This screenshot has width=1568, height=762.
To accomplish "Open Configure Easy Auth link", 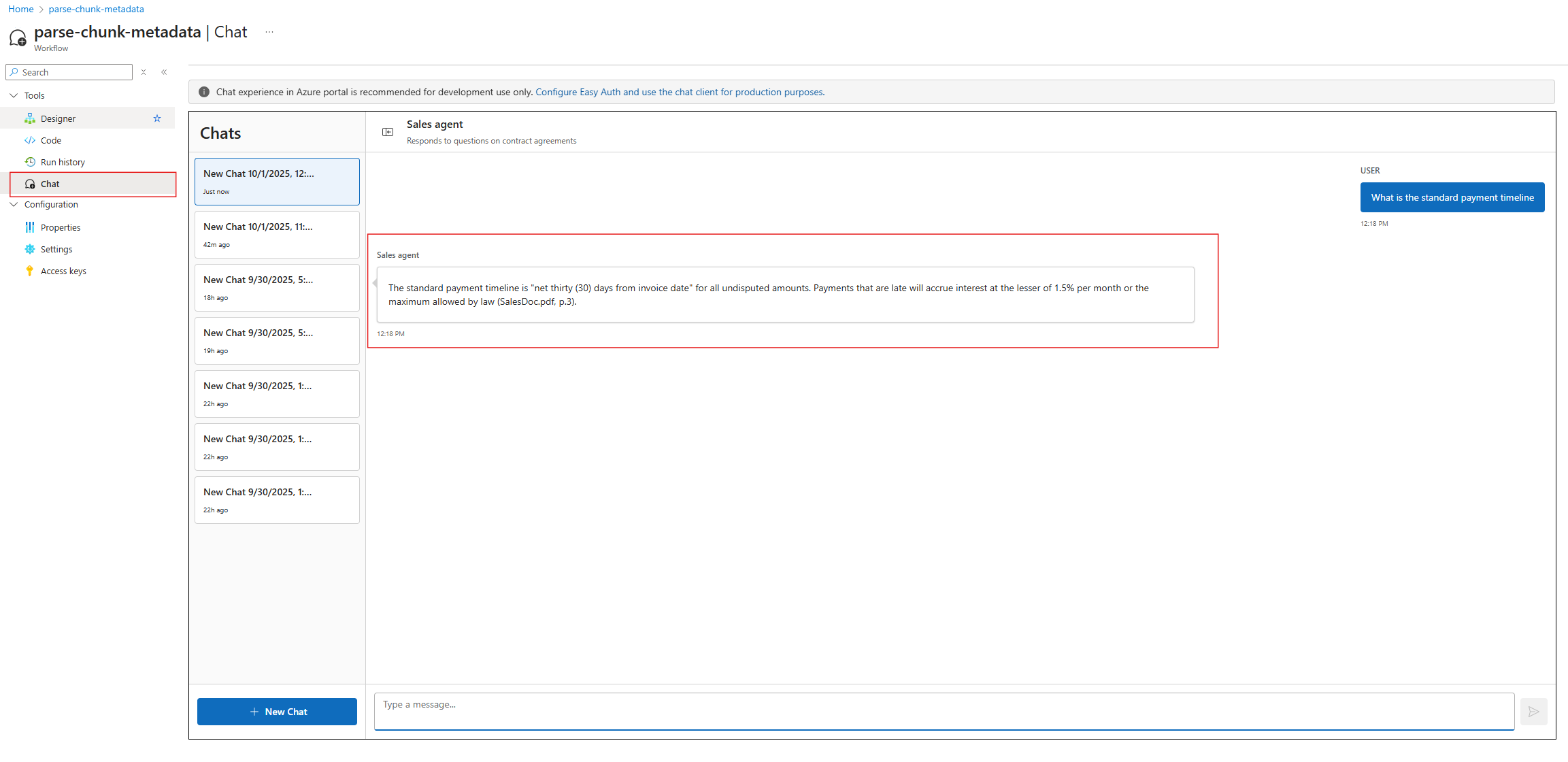I will [x=680, y=92].
